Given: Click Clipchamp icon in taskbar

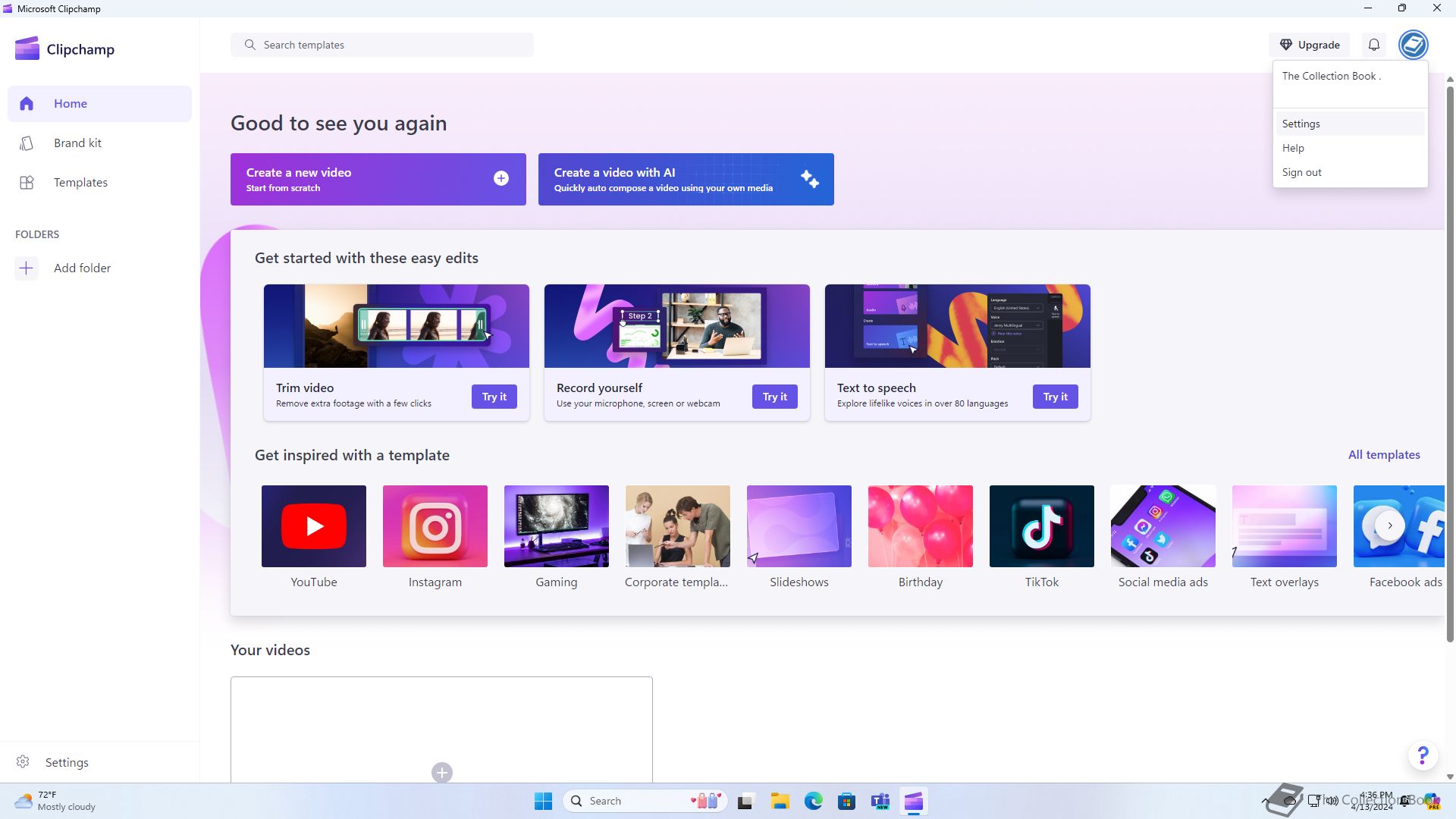Looking at the screenshot, I should click(913, 801).
